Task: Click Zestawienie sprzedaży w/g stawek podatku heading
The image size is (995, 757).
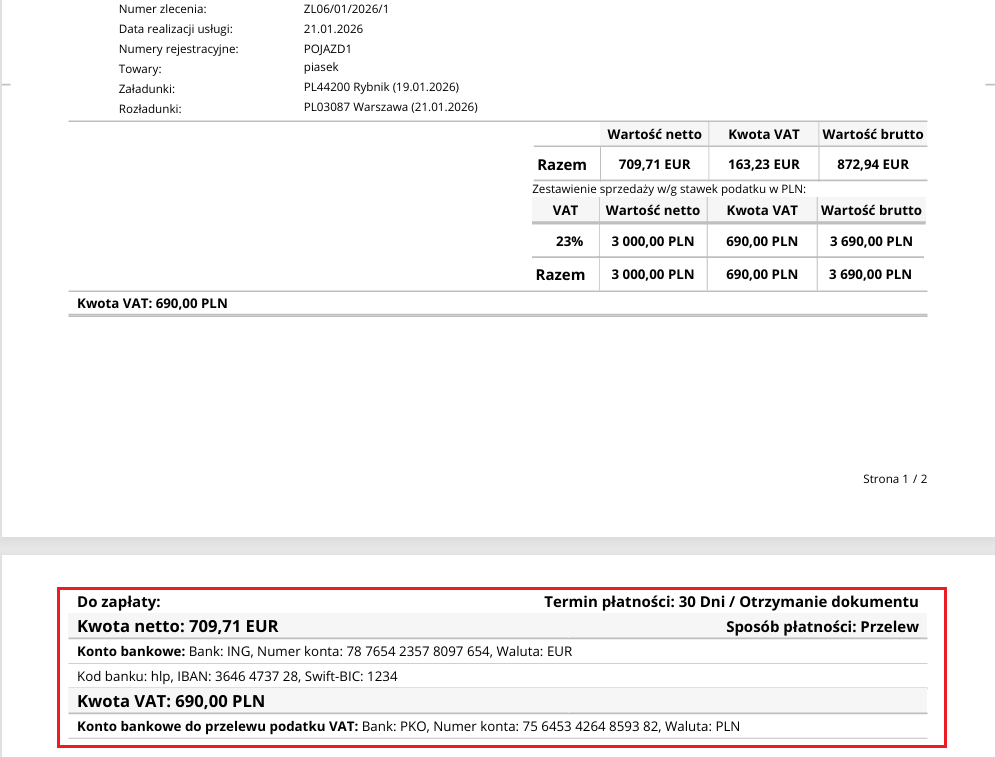Action: pyautogui.click(x=669, y=189)
